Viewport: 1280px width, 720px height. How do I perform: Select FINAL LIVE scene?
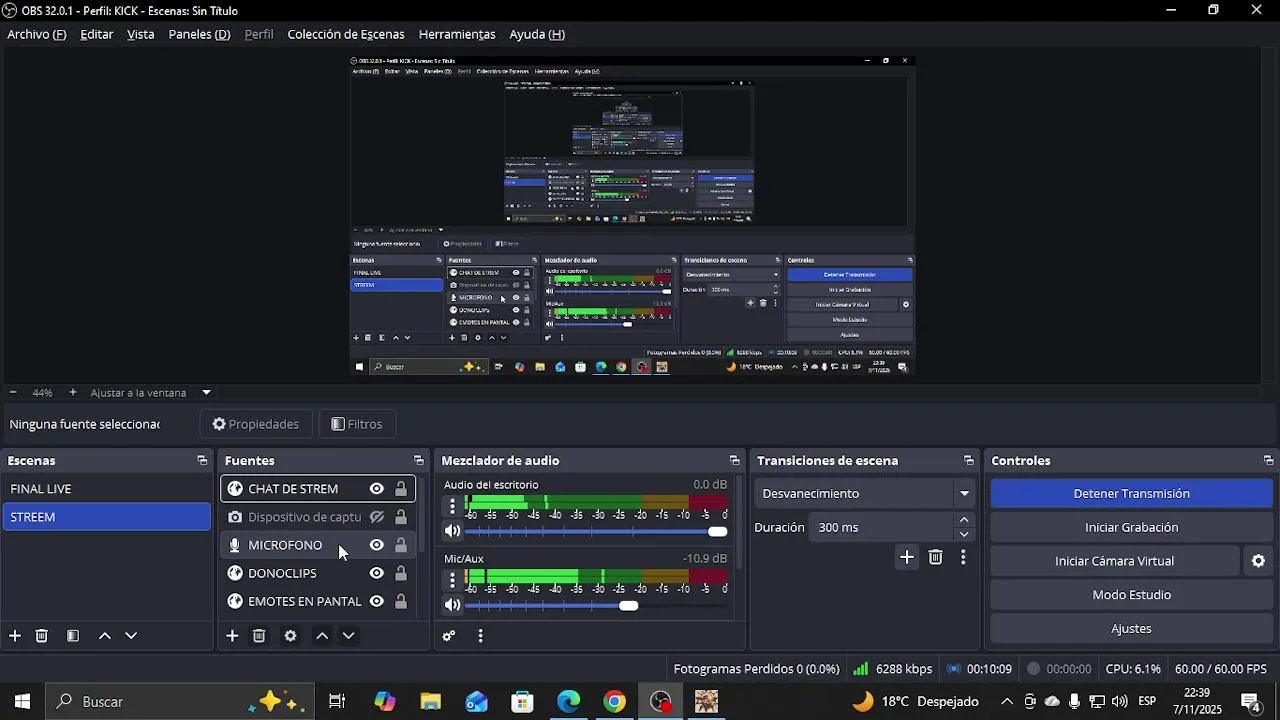[x=106, y=489]
